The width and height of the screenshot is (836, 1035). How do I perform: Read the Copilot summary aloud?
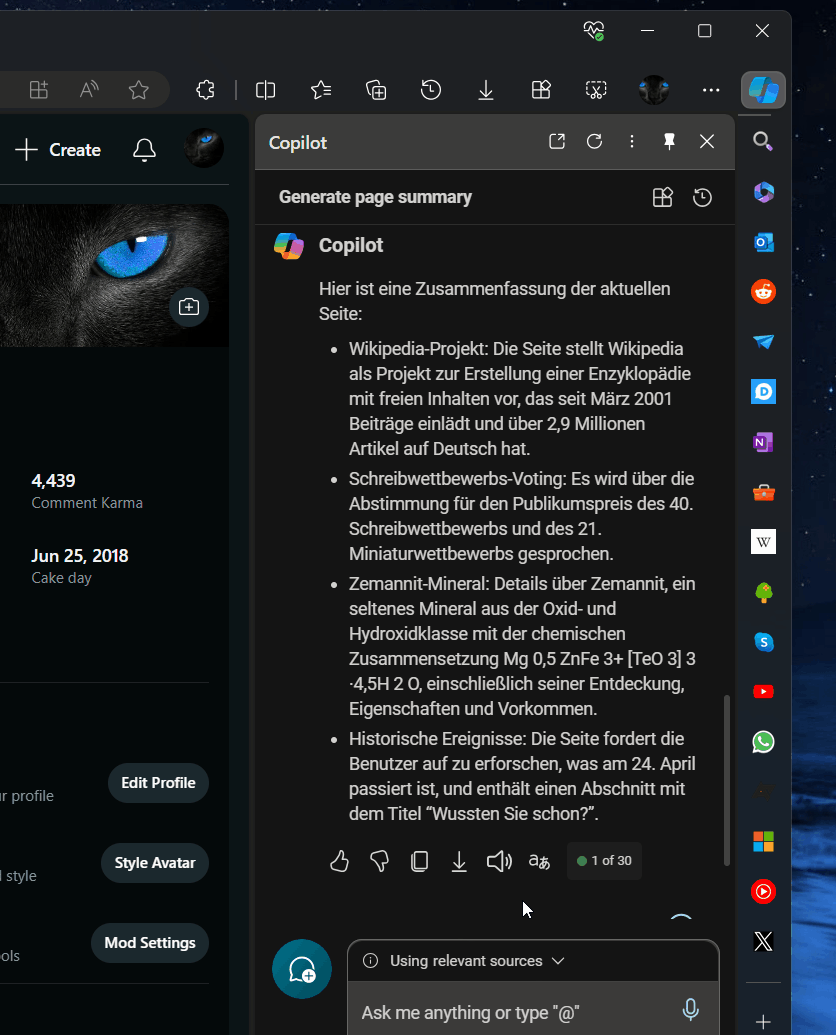point(499,861)
